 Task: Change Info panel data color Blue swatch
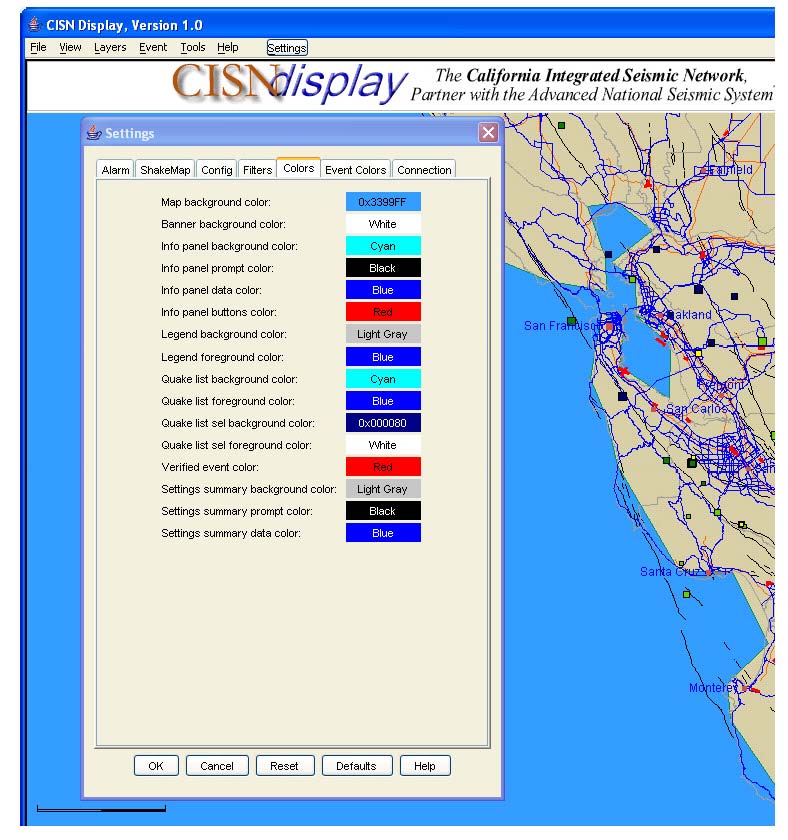tap(383, 290)
